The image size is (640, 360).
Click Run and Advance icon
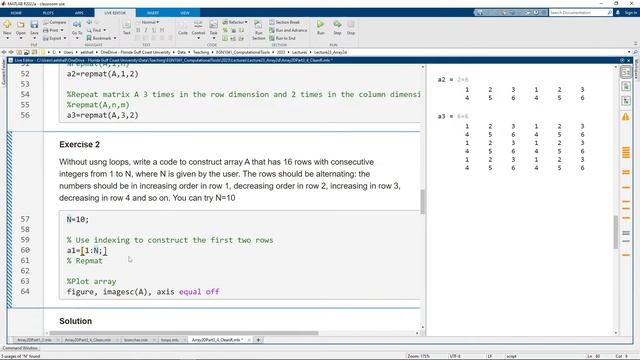tap(272, 30)
